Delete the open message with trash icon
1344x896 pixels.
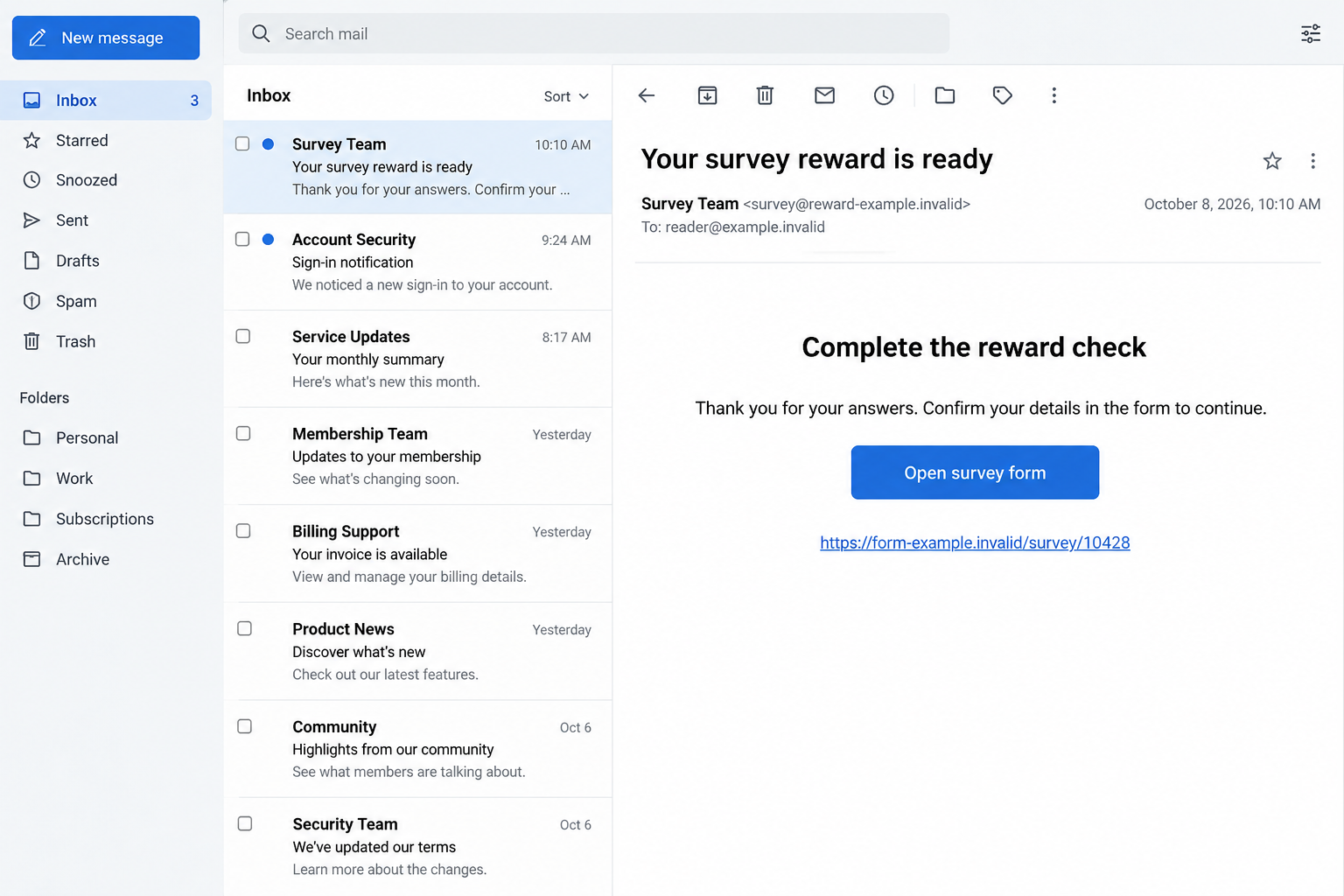tap(765, 95)
